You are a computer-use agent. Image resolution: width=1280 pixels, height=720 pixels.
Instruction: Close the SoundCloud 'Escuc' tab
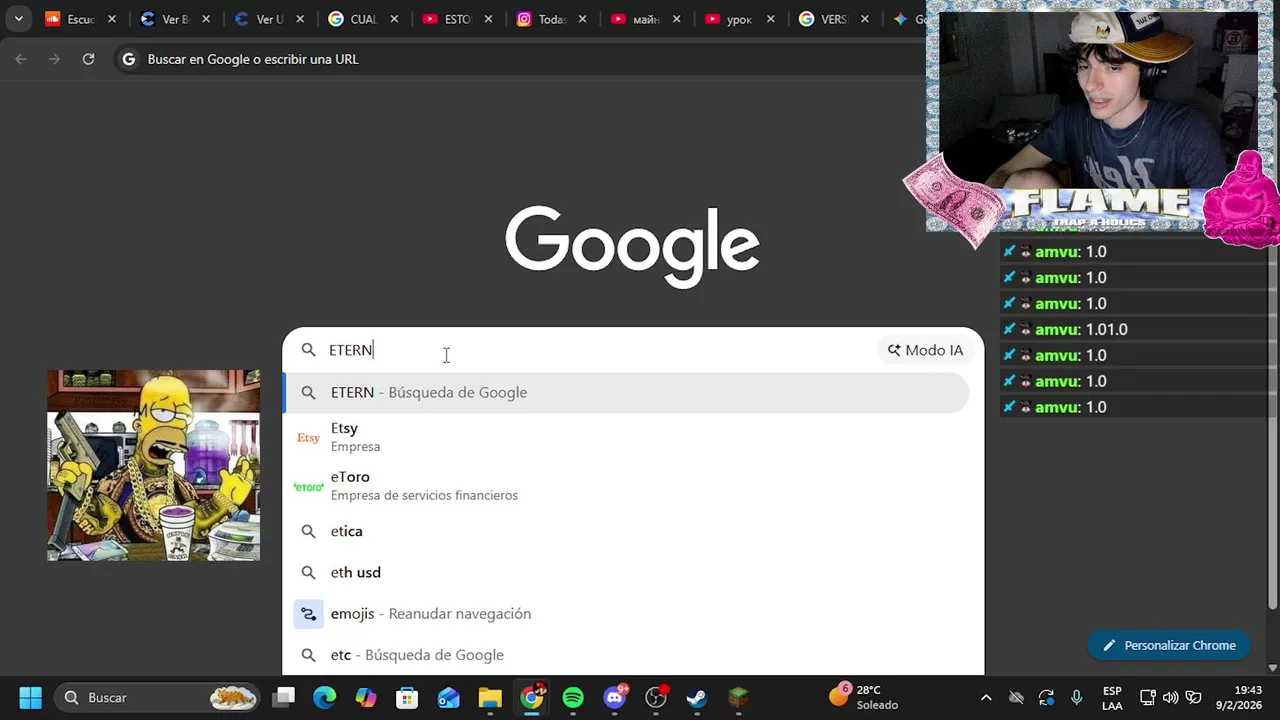pyautogui.click(x=112, y=19)
